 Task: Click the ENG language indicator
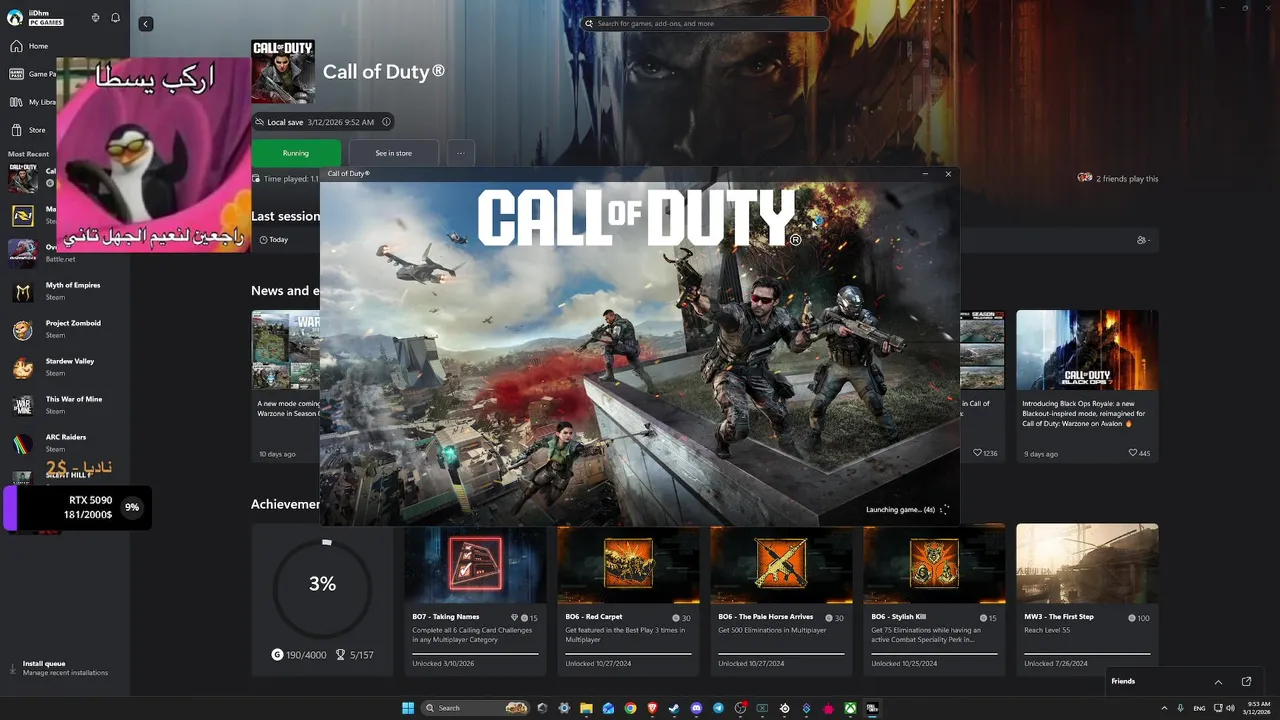pos(1199,708)
